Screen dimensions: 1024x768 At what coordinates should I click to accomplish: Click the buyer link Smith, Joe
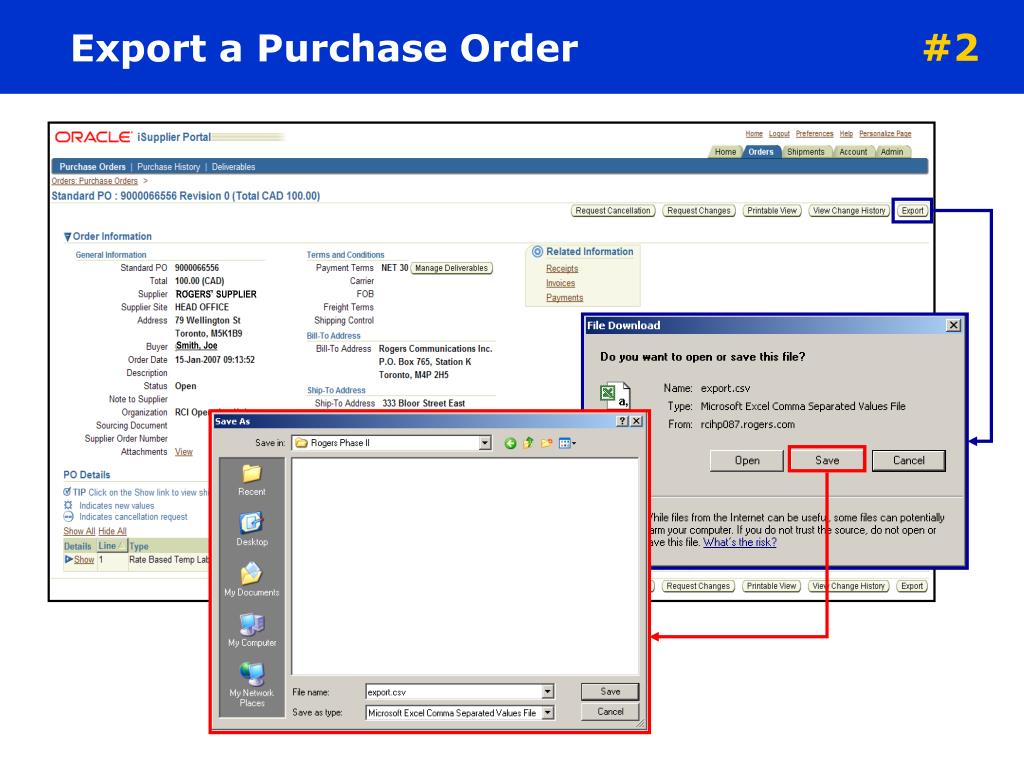[x=196, y=346]
